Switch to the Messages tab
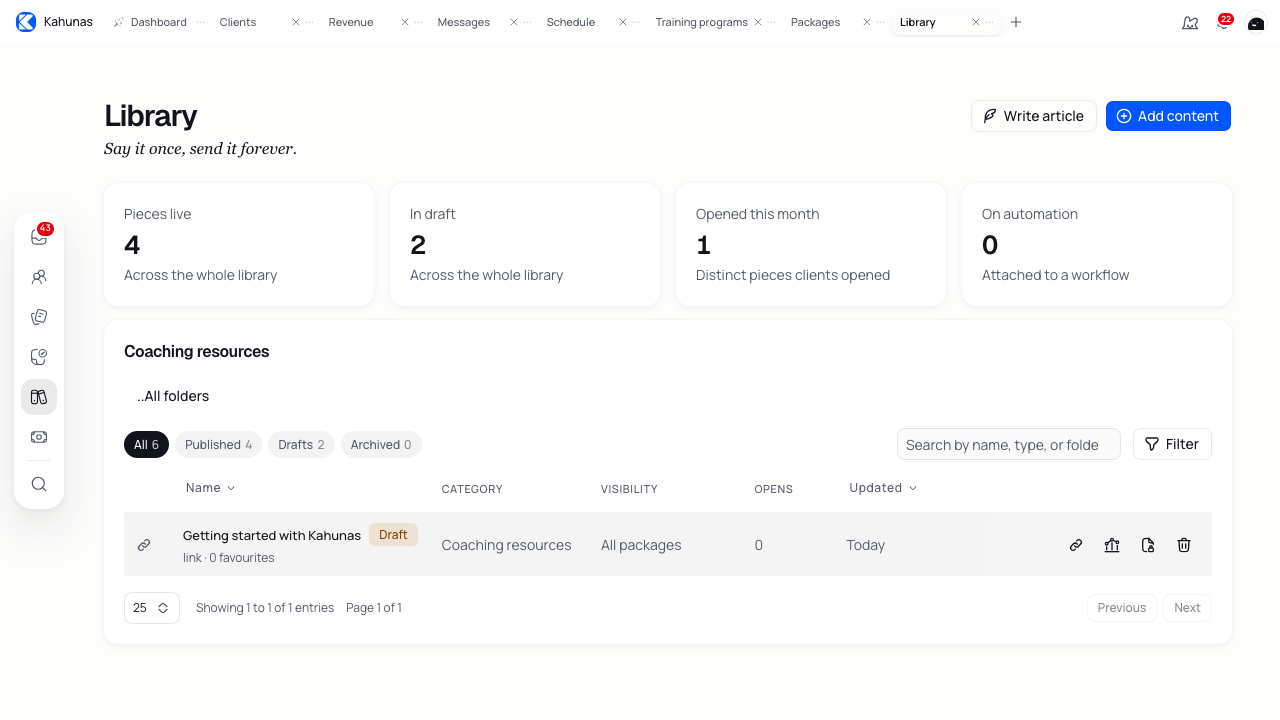 click(x=463, y=22)
